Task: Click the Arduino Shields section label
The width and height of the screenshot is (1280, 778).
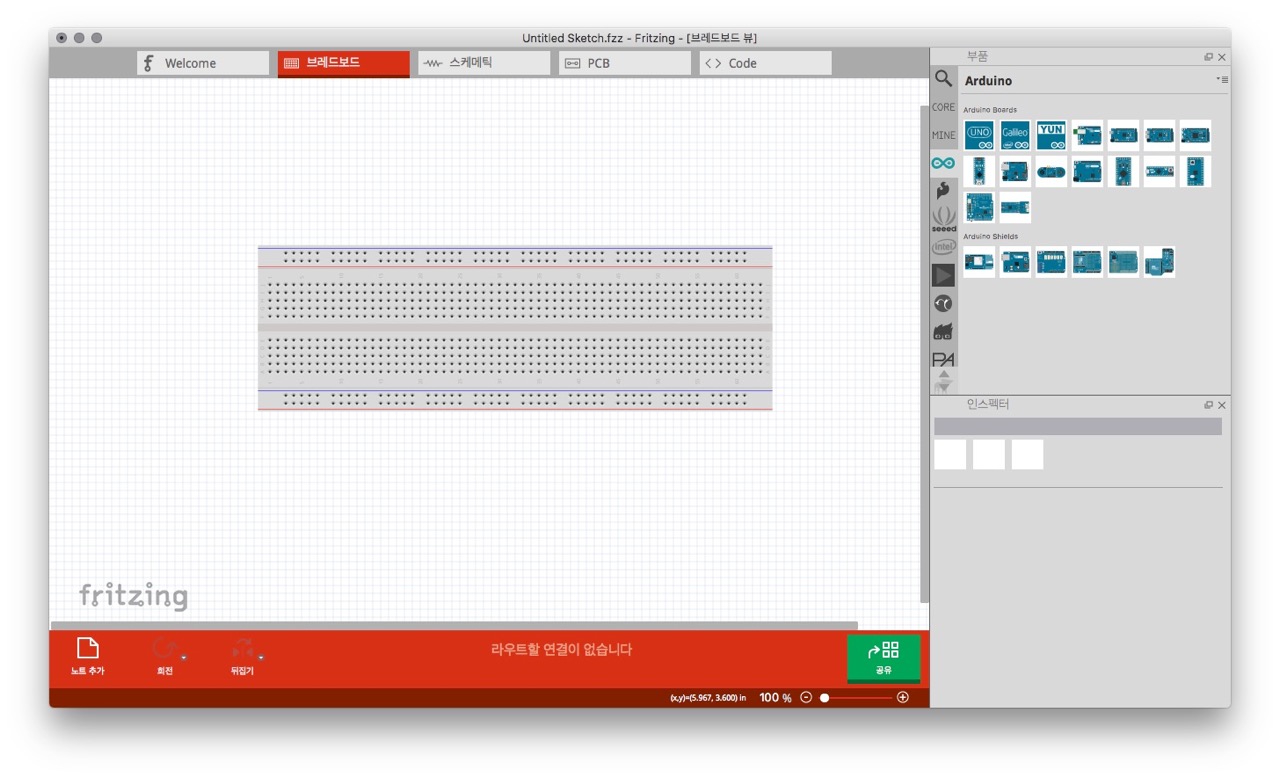Action: coord(991,237)
